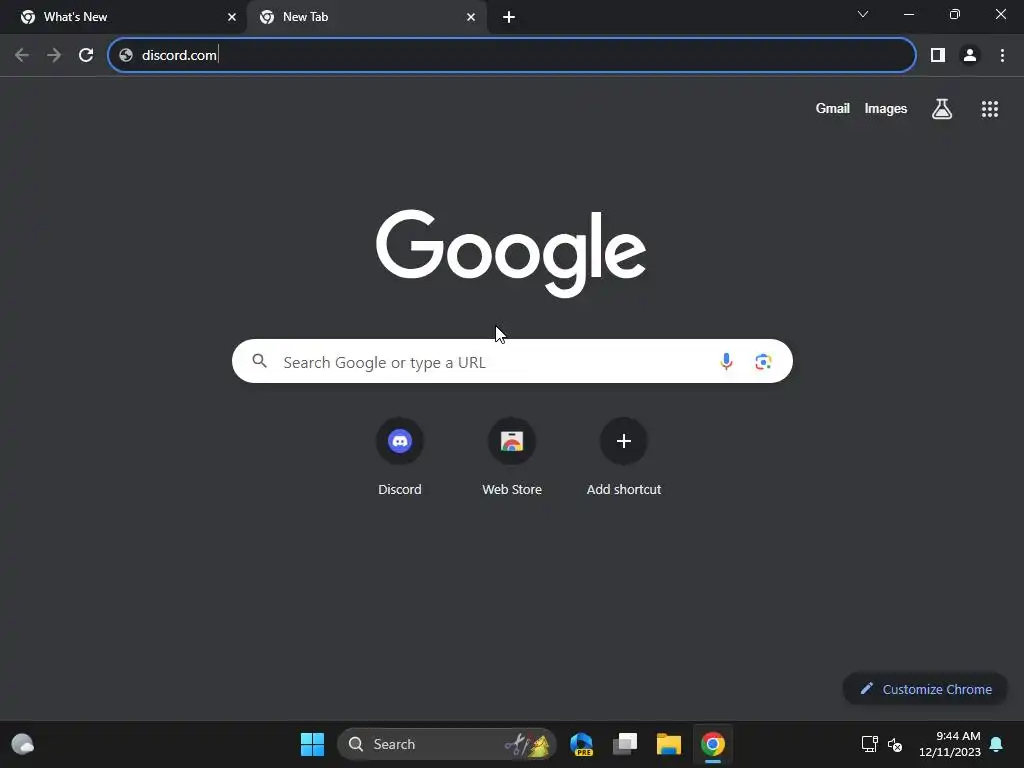Click the Chrome taskbar icon
Viewport: 1024px width, 768px height.
(713, 744)
